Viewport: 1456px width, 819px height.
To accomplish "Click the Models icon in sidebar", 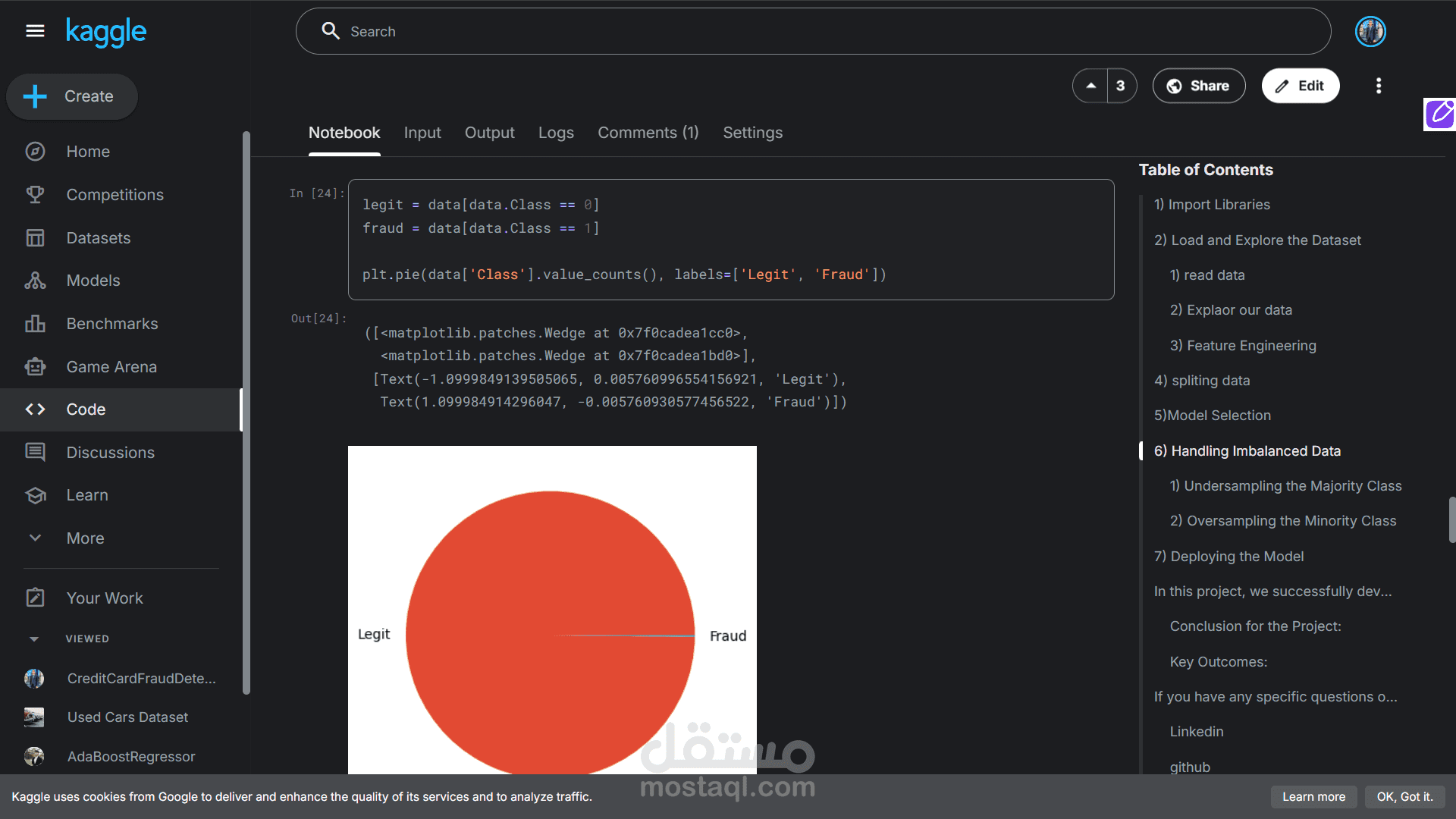I will tap(35, 281).
